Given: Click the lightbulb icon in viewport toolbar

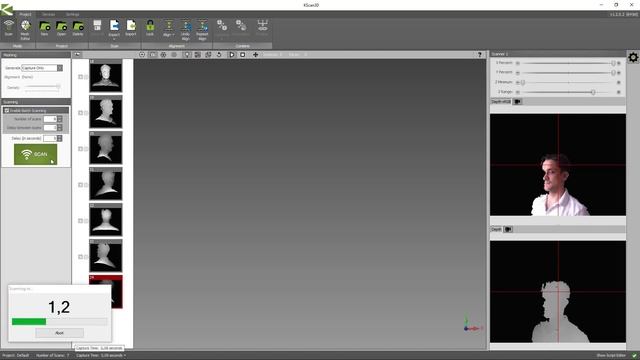Looking at the screenshot, I should coord(187,54).
